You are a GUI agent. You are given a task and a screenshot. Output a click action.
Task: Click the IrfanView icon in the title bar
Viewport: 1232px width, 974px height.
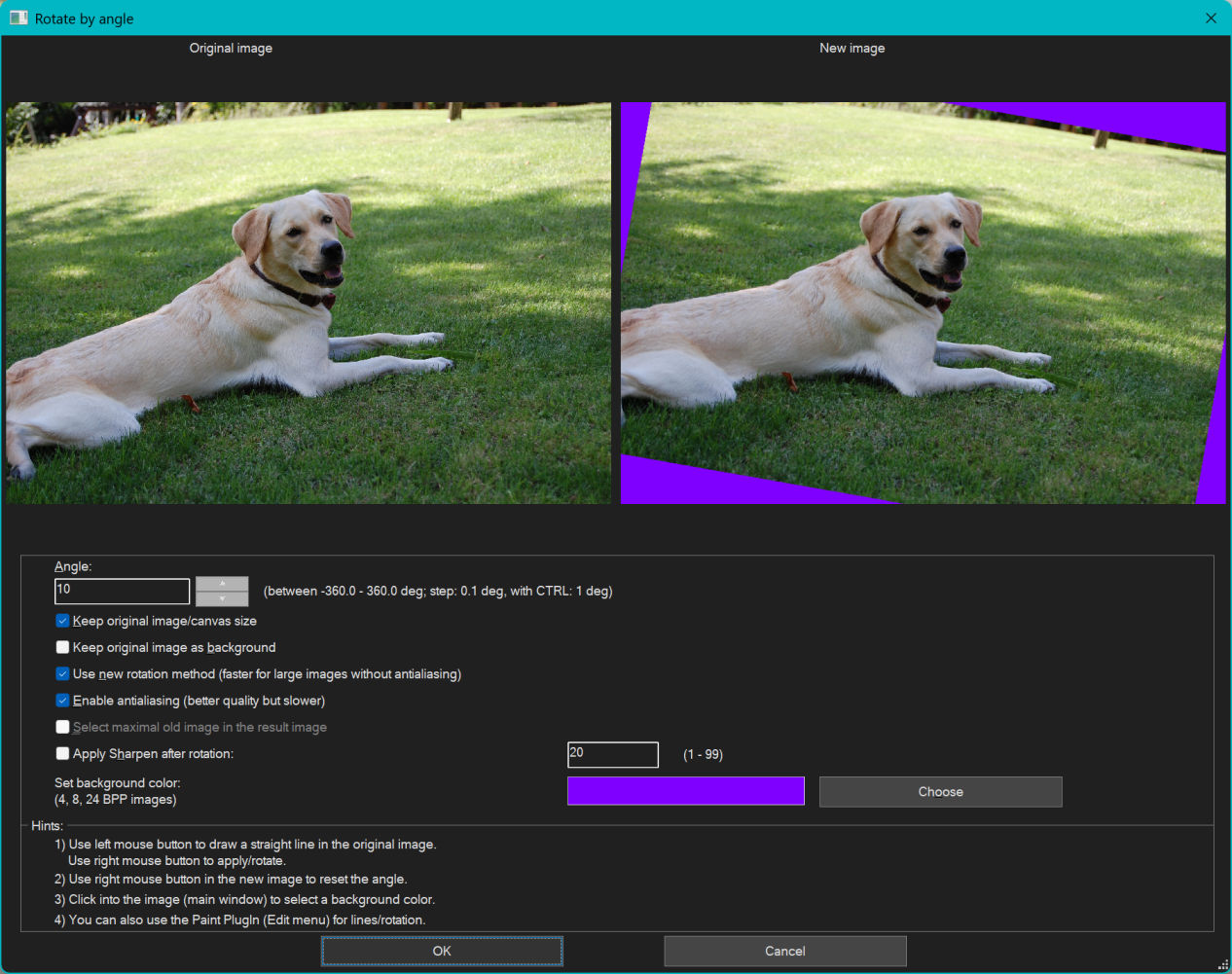(x=18, y=18)
